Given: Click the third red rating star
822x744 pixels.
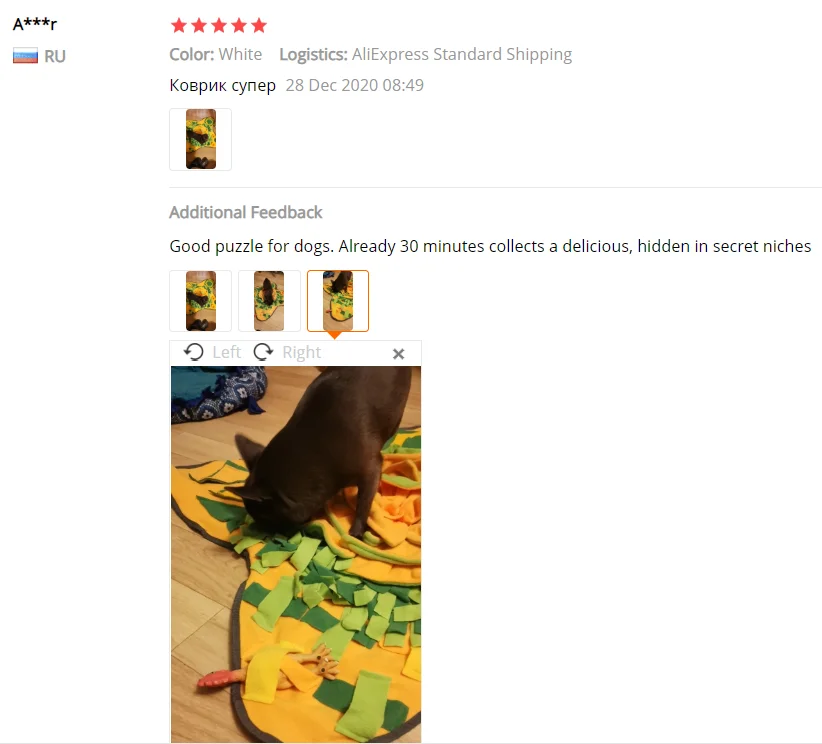Looking at the screenshot, I should tap(219, 25).
